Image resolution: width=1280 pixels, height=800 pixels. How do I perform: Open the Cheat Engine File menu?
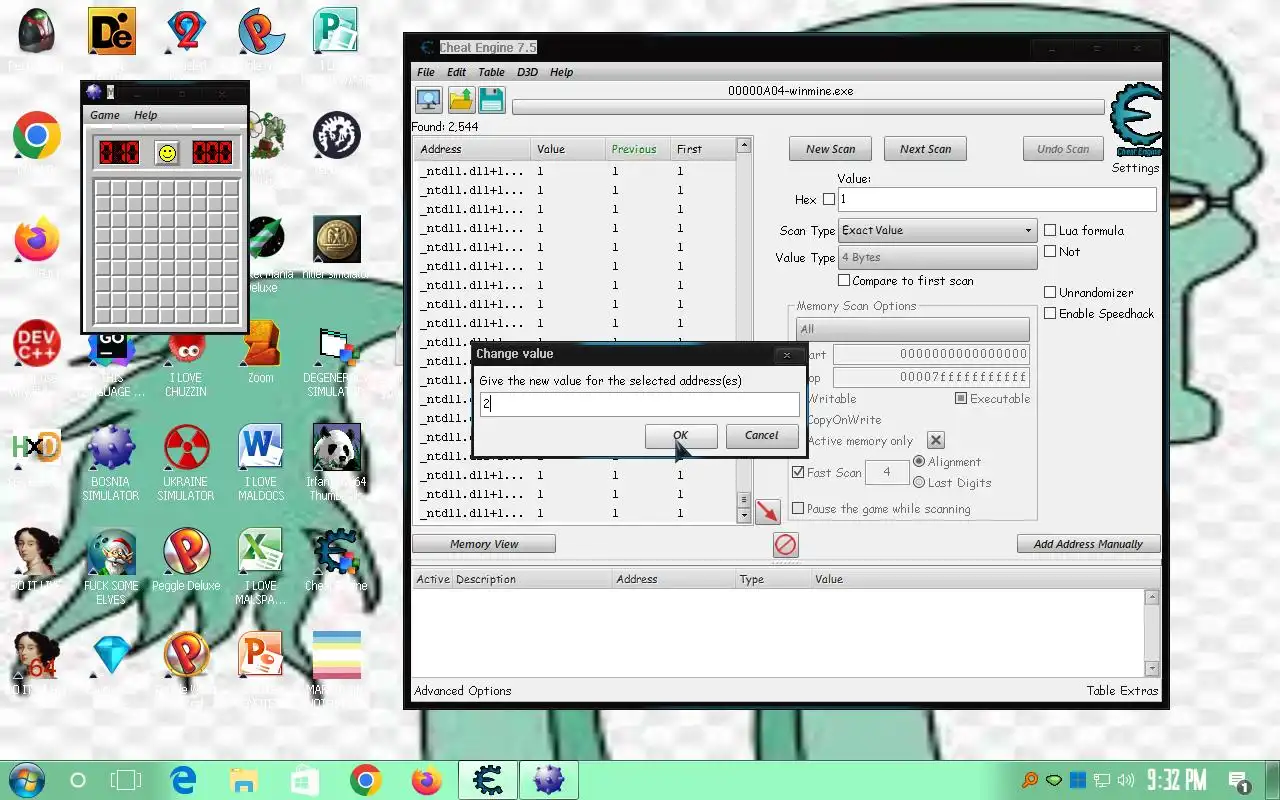(x=426, y=72)
